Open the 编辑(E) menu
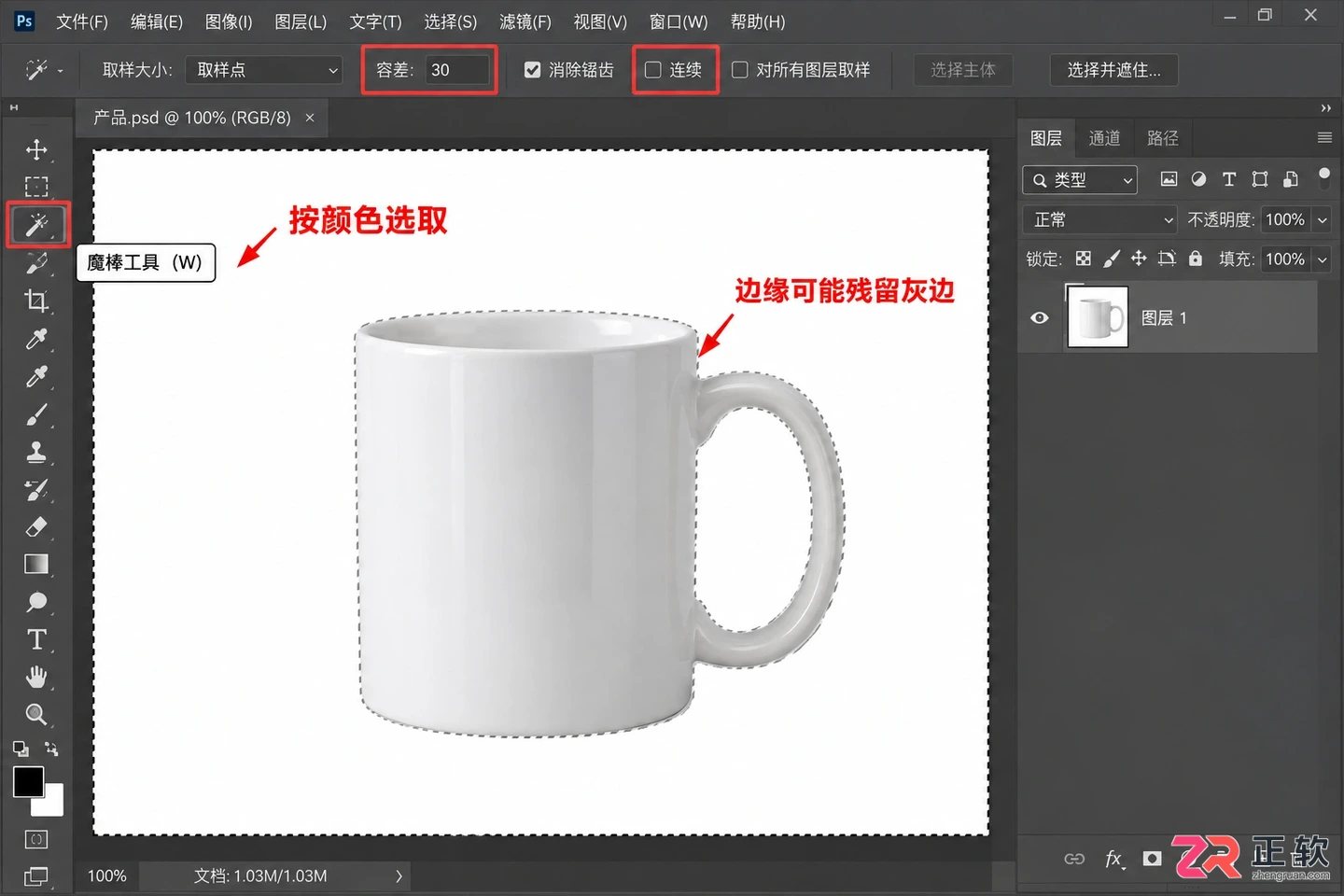 point(156,21)
